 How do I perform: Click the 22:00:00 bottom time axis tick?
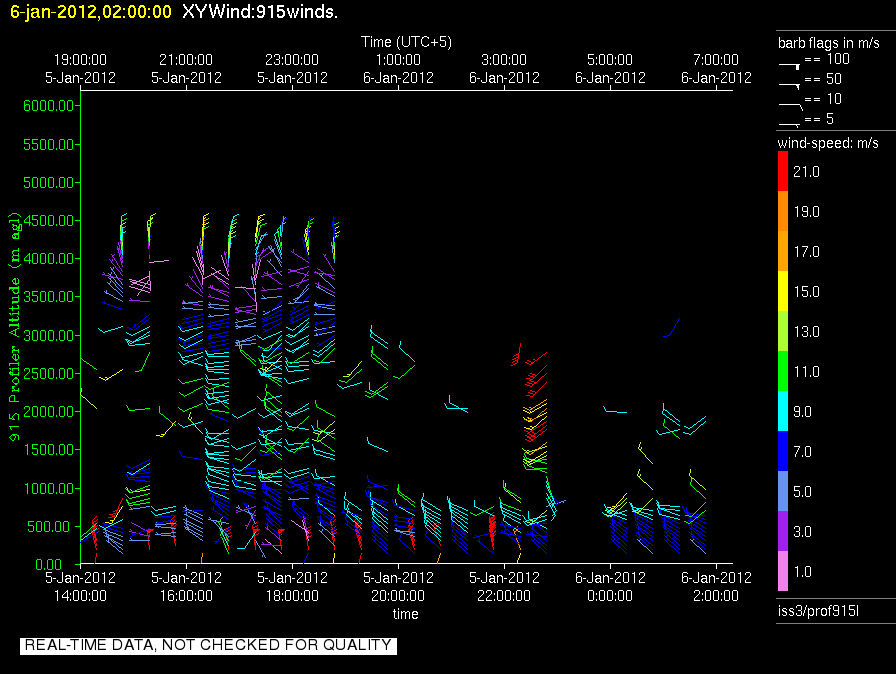504,595
